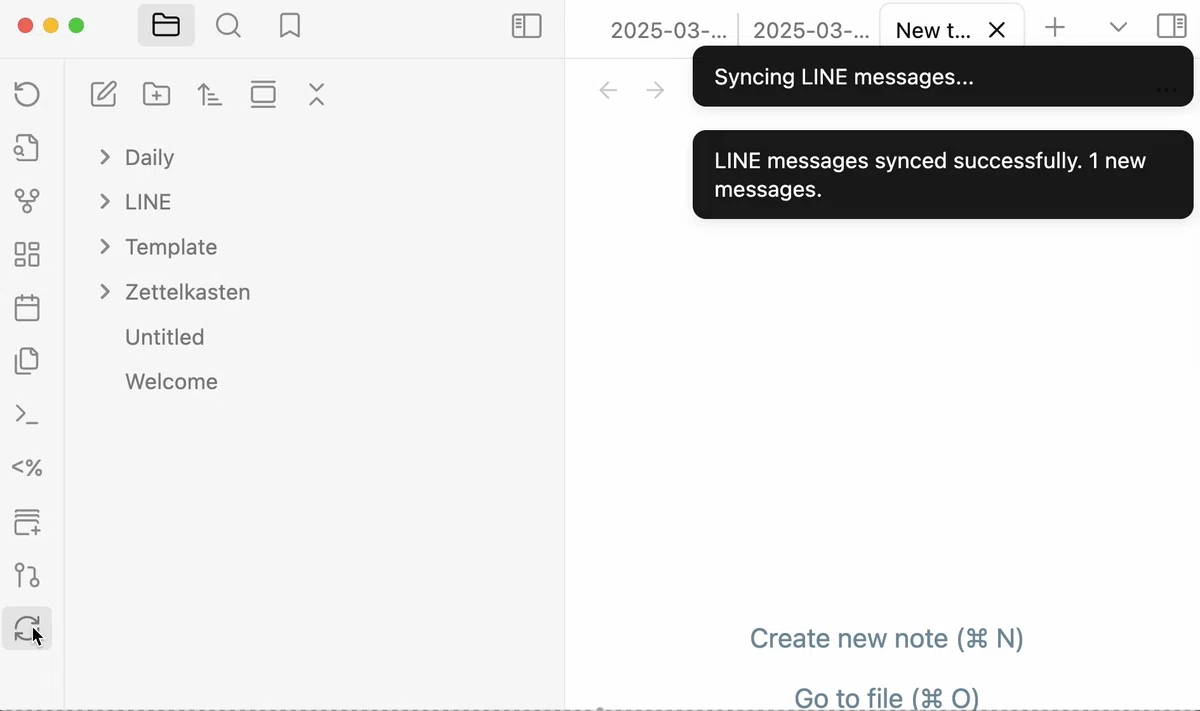Image resolution: width=1200 pixels, height=711 pixels.
Task: Switch to the bookmarks tab
Action: click(290, 27)
